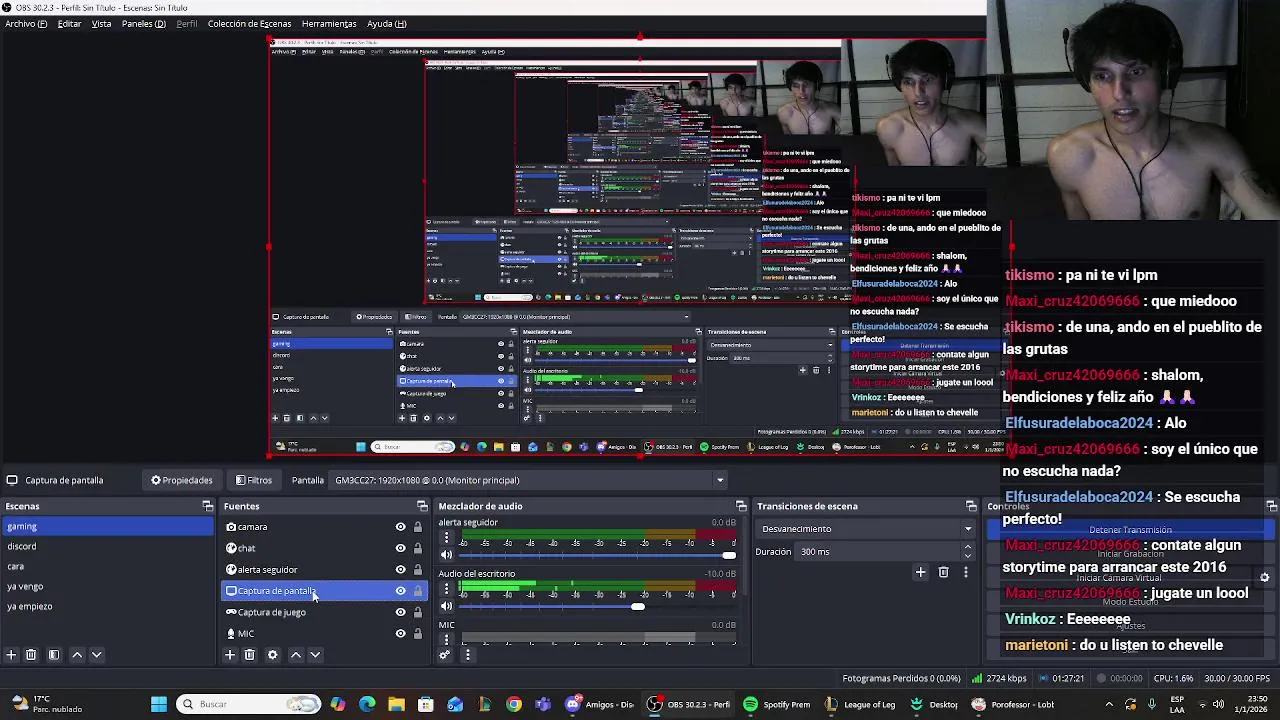Viewport: 1280px width, 720px height.
Task: Open transition properties three-dot menu
Action: coord(965,572)
